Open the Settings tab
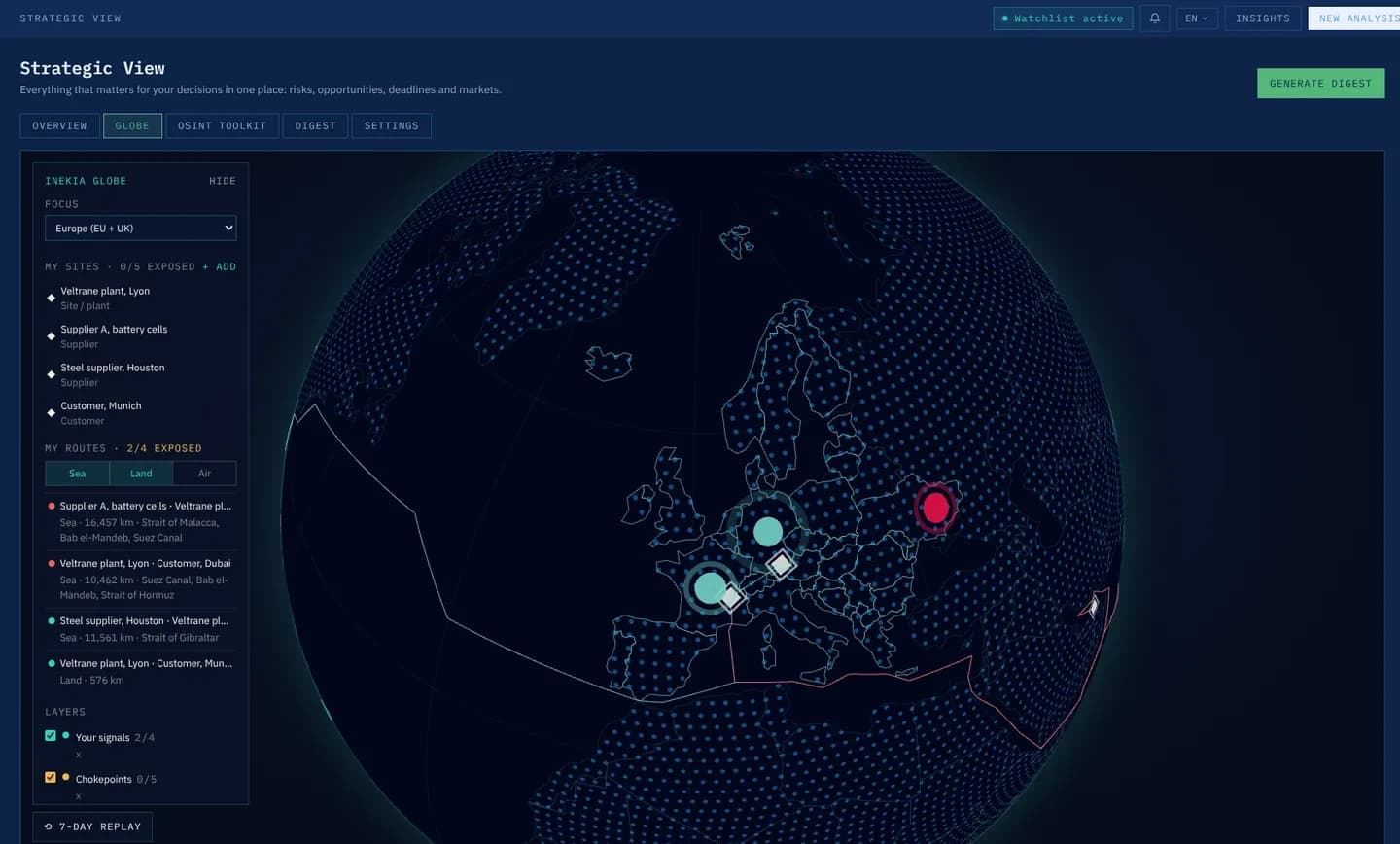This screenshot has height=844, width=1400. 391,125
